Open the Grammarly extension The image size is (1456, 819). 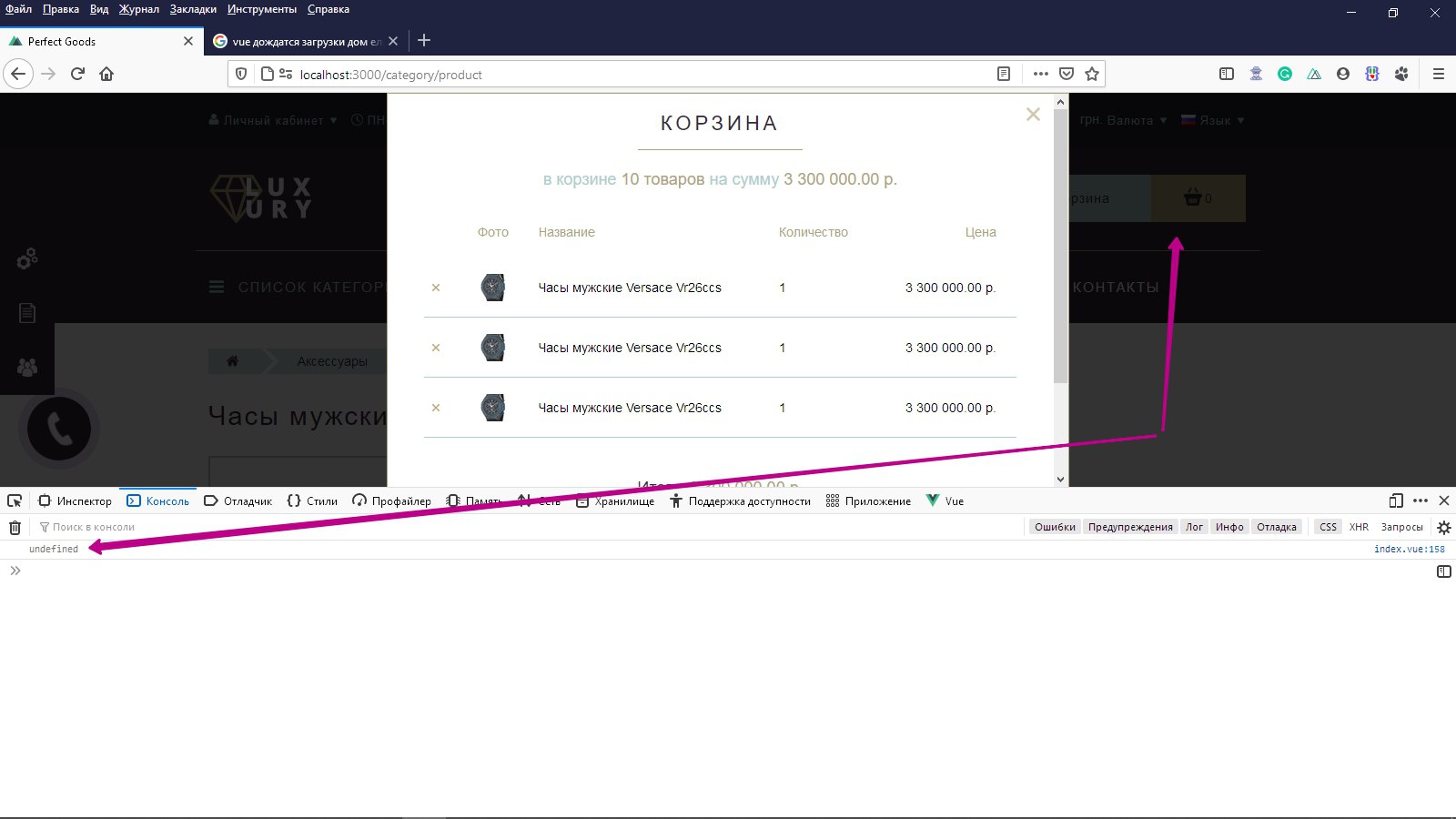point(1285,74)
